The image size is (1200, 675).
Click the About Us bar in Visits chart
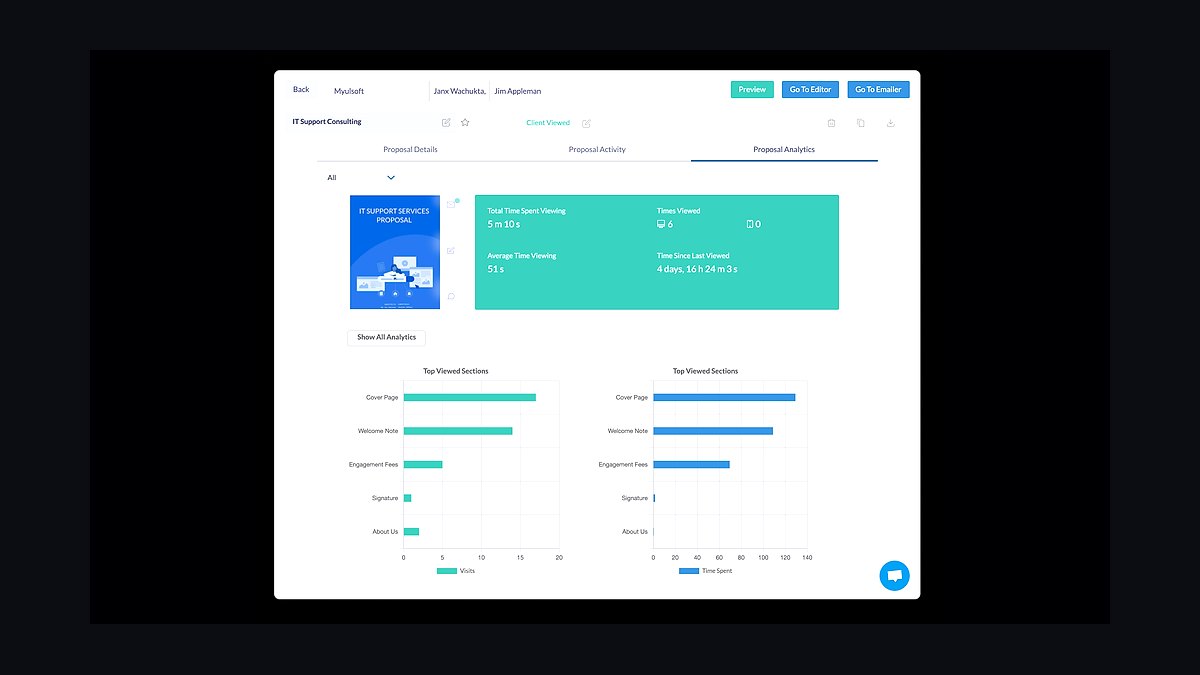pyautogui.click(x=411, y=531)
